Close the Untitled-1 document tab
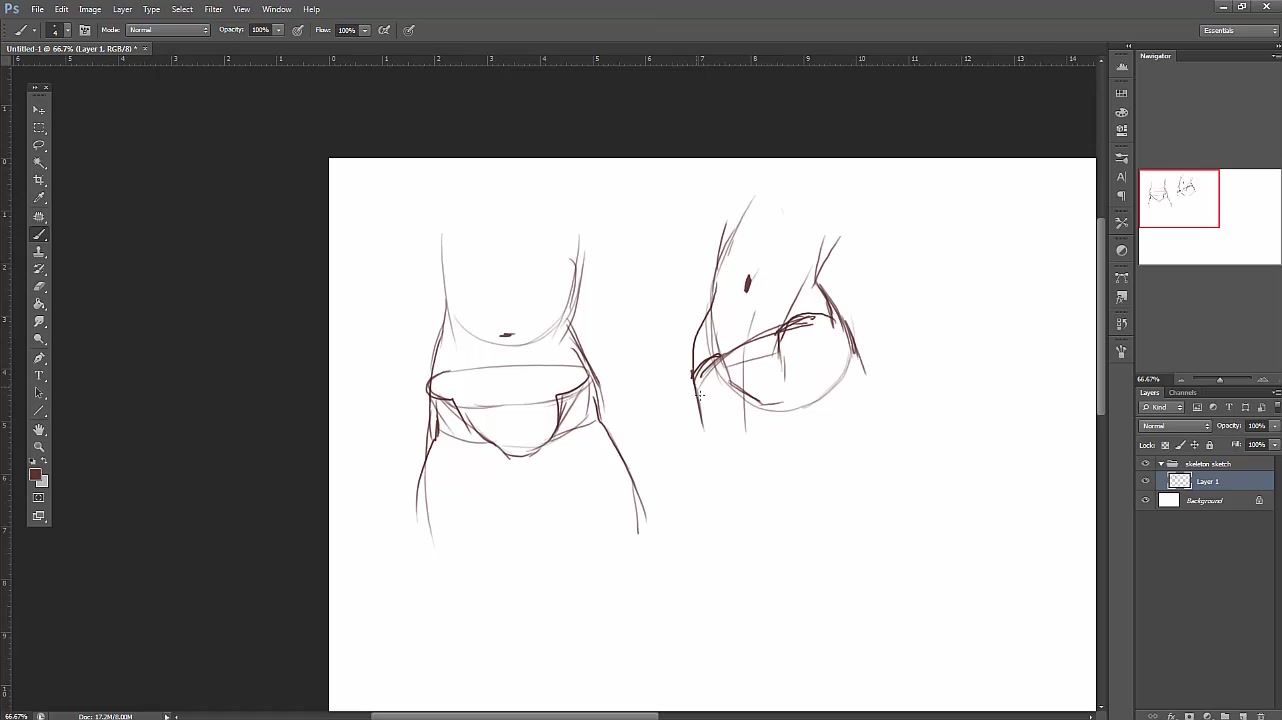Viewport: 1282px width, 720px height. pos(144,49)
